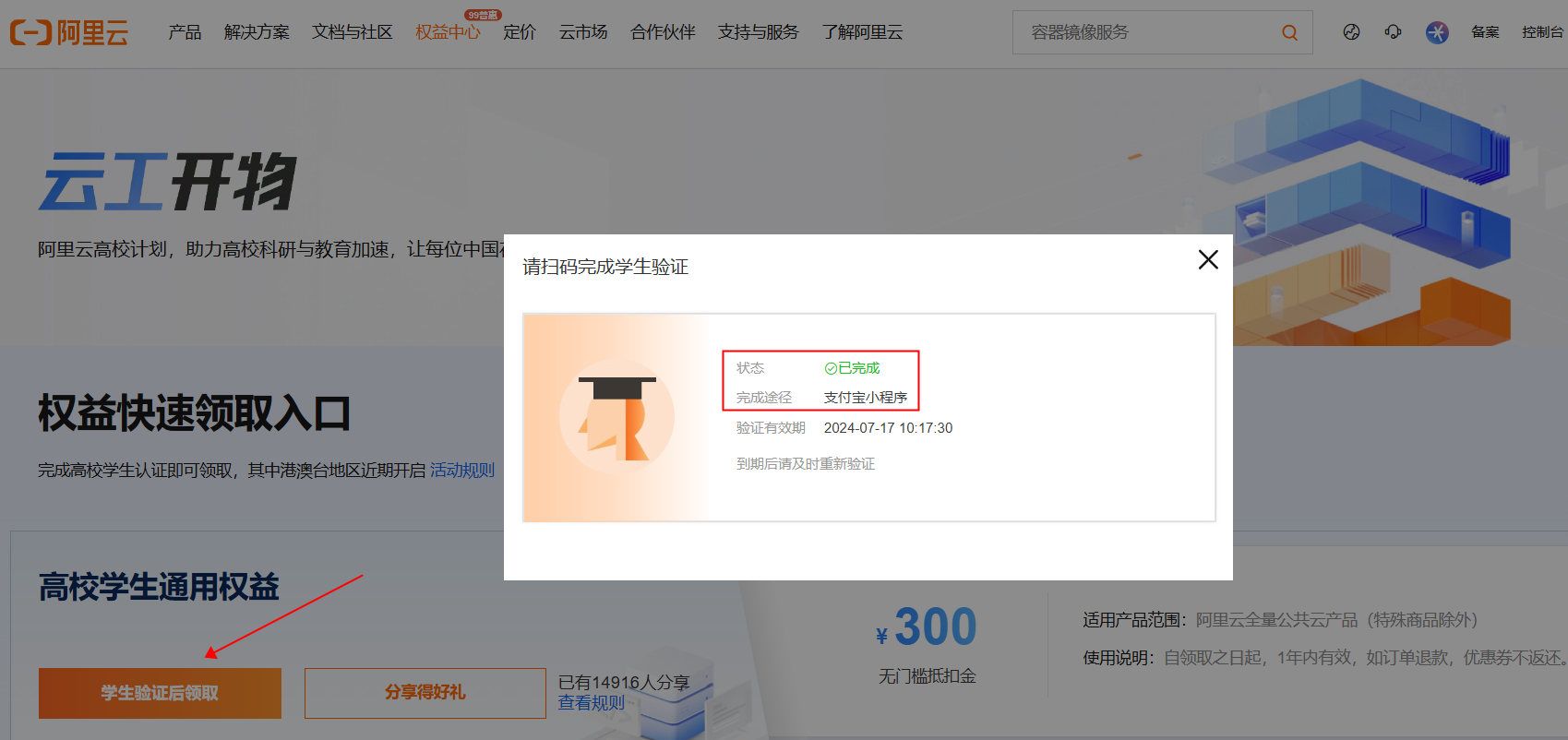Click the 分享得好礼 button
The image size is (1568, 740).
pyautogui.click(x=425, y=693)
